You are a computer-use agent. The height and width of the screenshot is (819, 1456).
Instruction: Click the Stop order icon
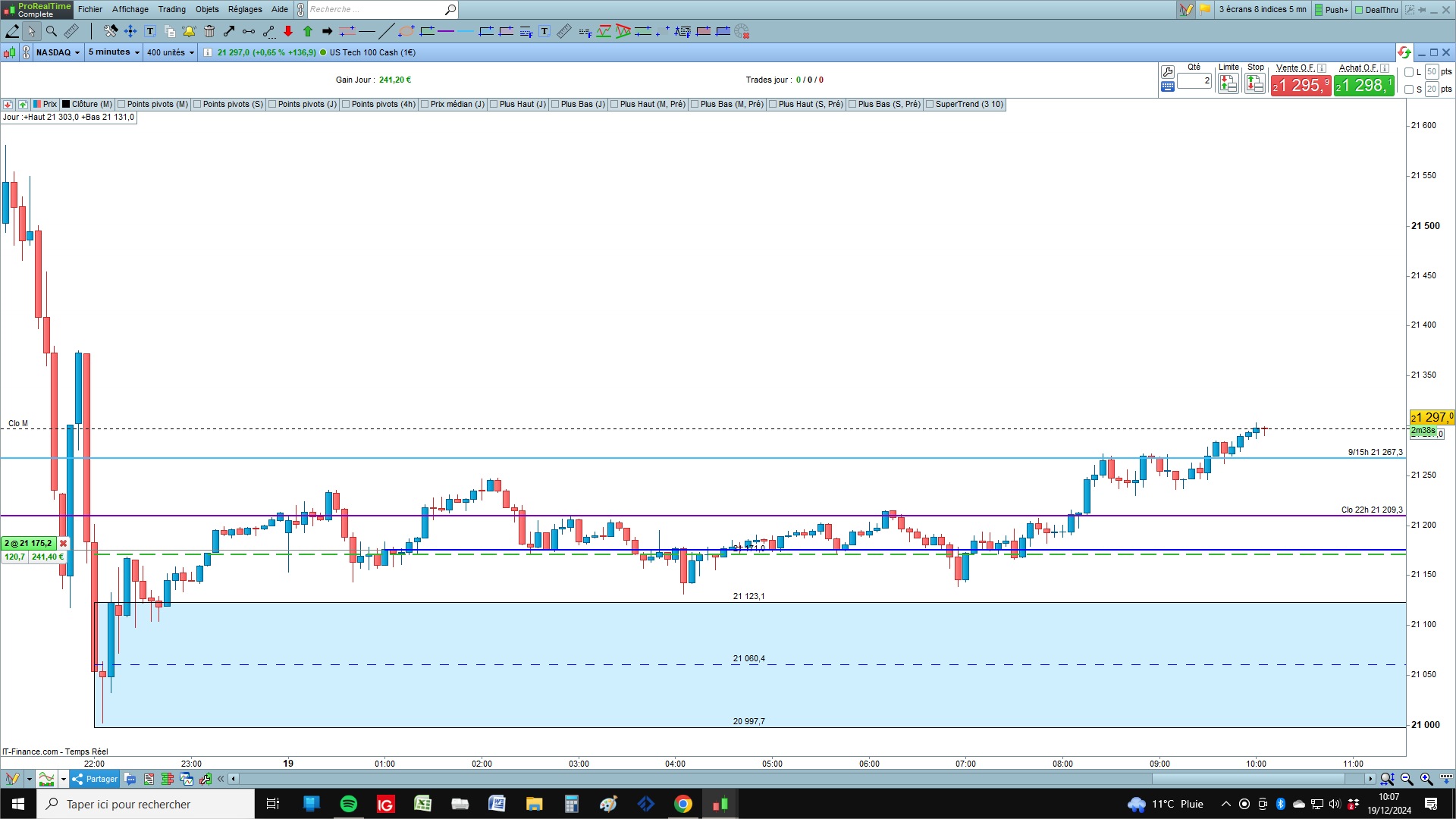pos(1255,84)
